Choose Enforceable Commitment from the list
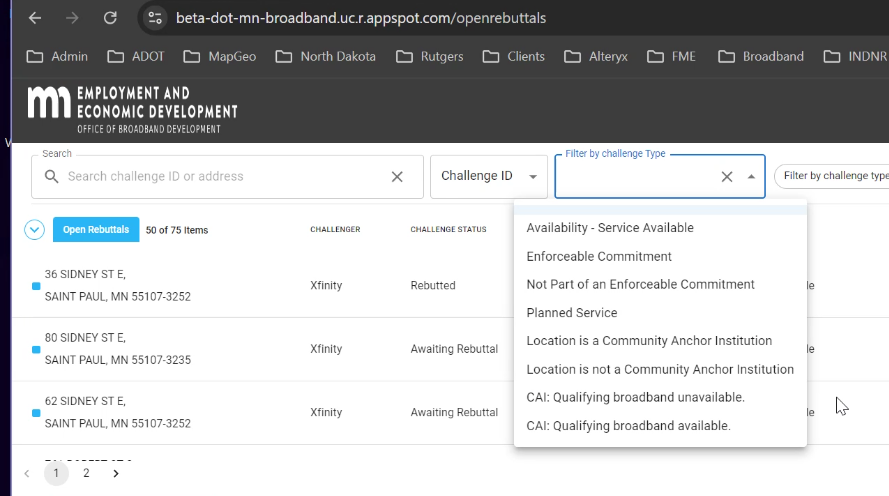 (x=598, y=256)
